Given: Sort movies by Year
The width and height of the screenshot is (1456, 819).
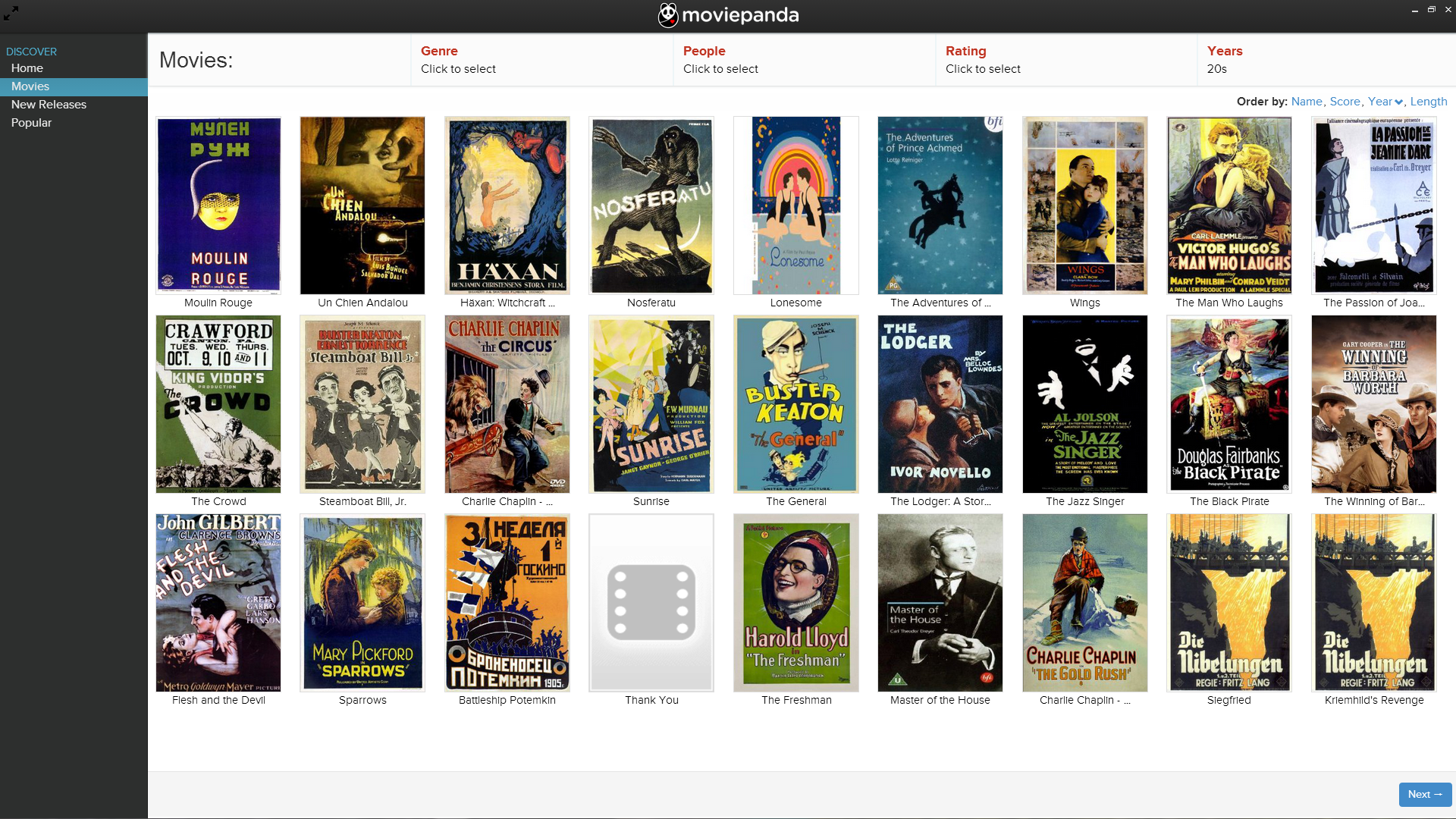Looking at the screenshot, I should tap(1379, 102).
